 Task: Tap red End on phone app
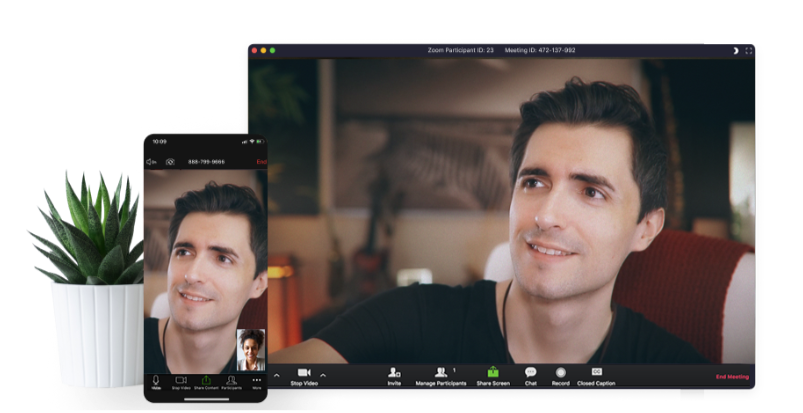[261, 162]
